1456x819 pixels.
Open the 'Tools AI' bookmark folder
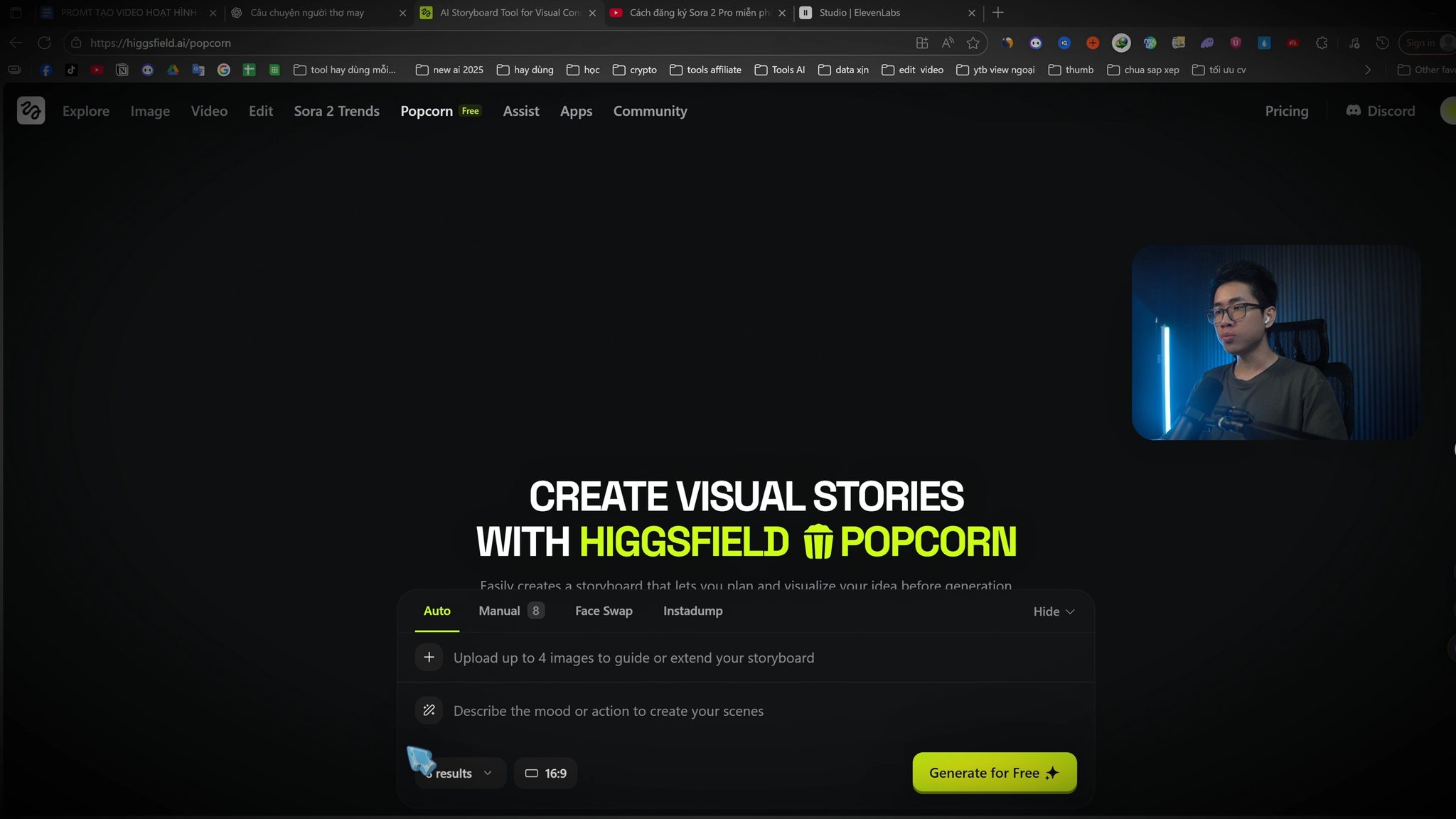click(780, 70)
